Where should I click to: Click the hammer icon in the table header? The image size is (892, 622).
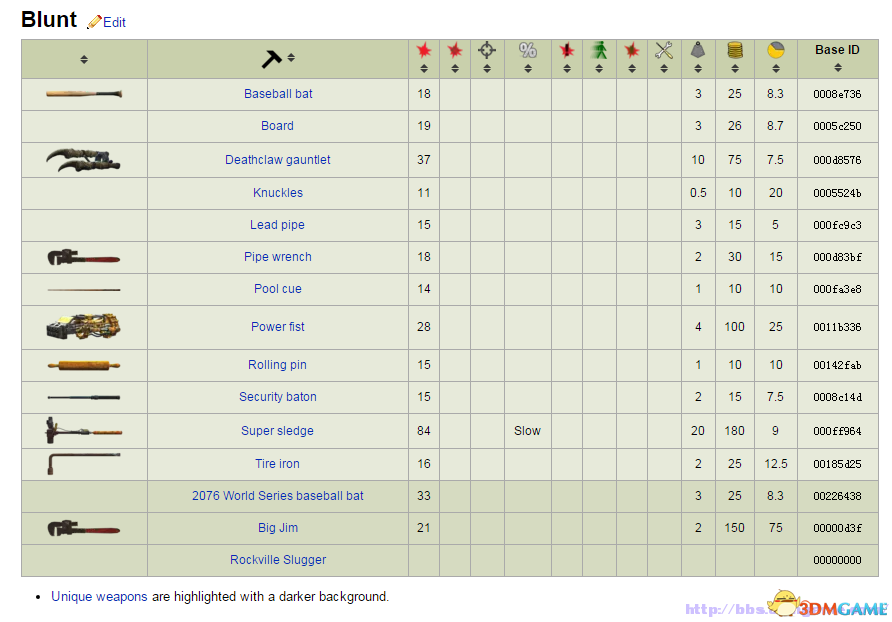271,59
